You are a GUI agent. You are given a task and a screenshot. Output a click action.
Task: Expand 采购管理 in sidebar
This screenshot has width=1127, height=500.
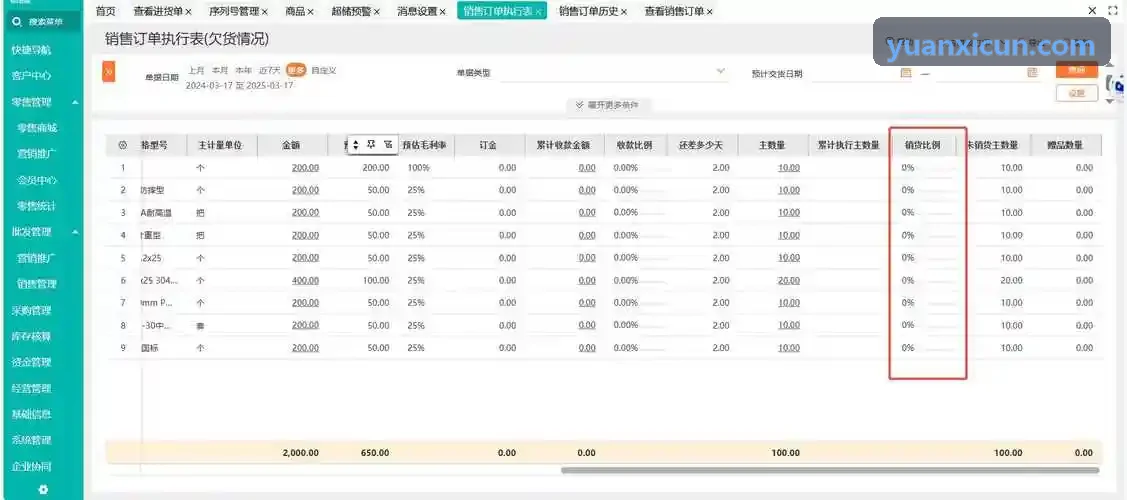(32, 310)
